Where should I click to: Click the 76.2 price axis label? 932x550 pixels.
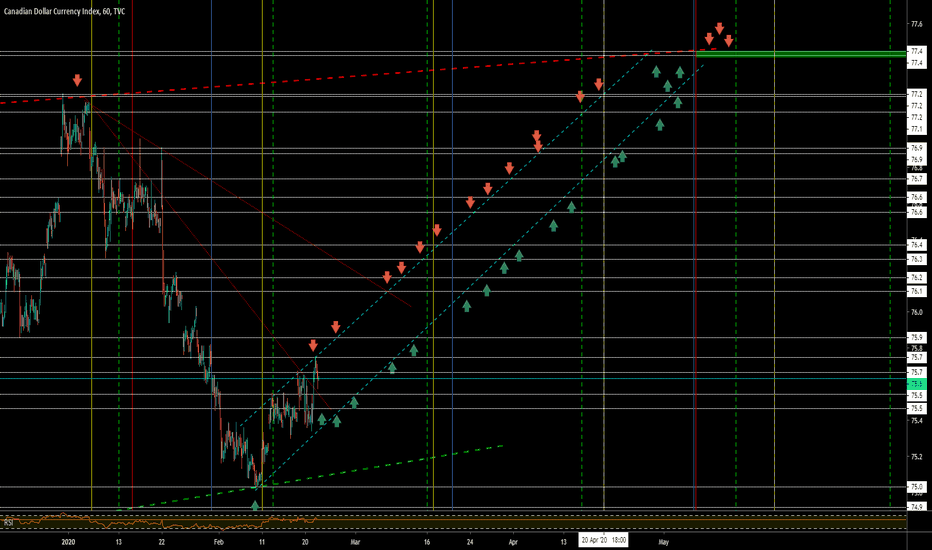pyautogui.click(x=917, y=278)
